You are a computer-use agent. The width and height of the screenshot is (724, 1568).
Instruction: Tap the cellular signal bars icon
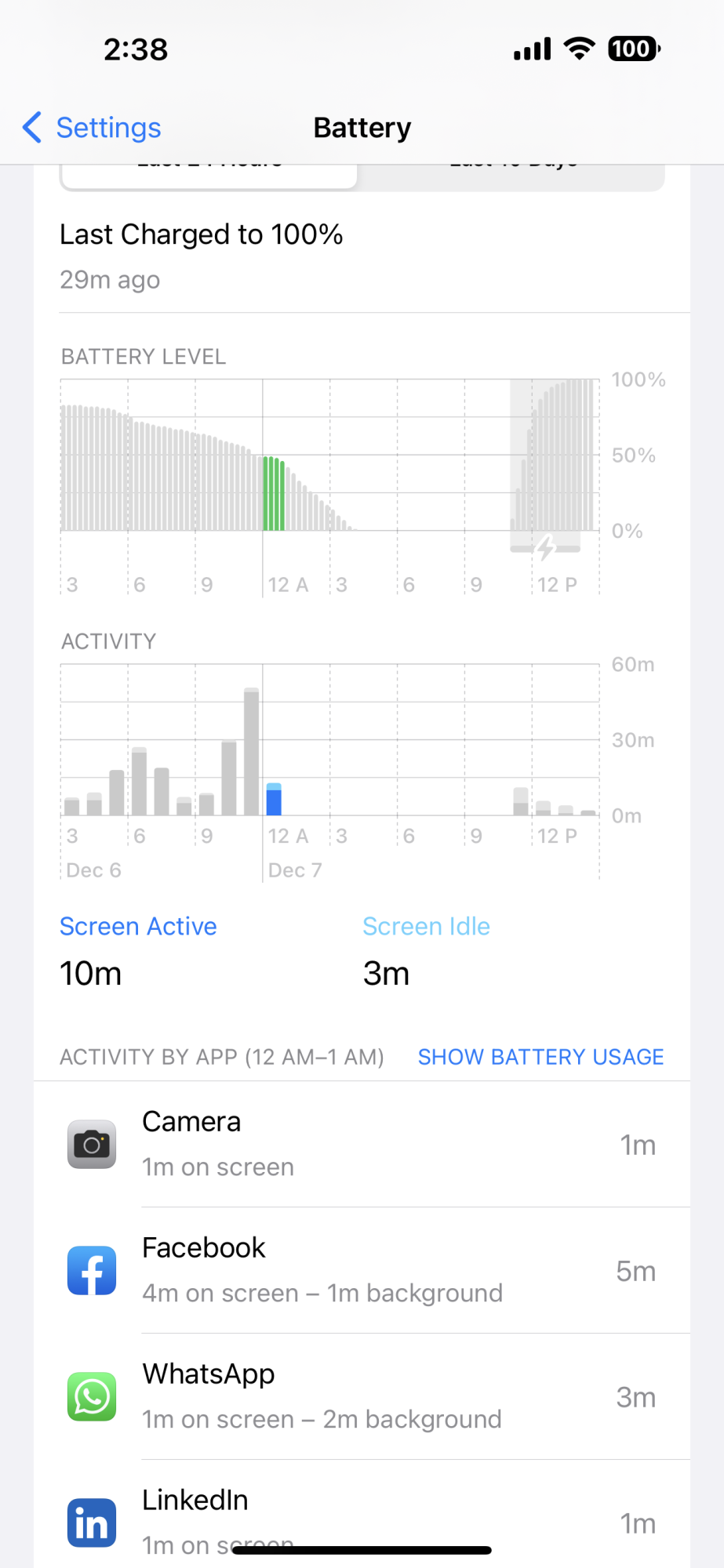click(533, 49)
